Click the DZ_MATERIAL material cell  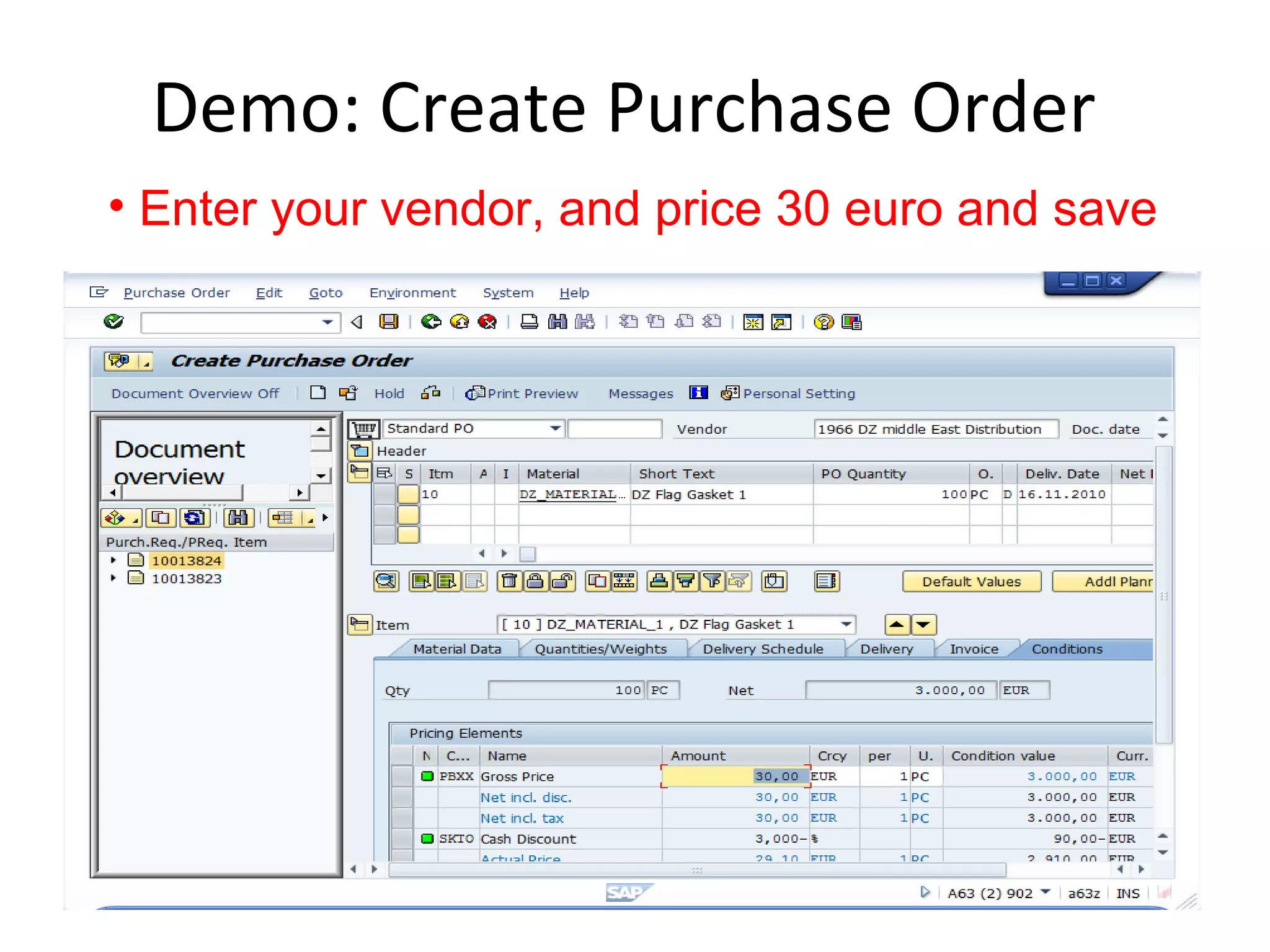tap(573, 494)
